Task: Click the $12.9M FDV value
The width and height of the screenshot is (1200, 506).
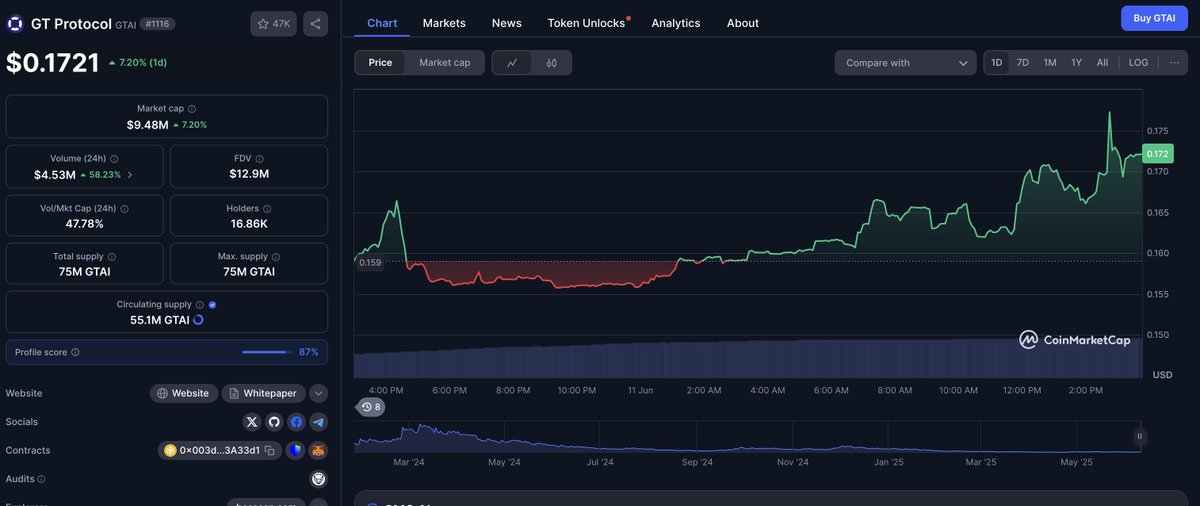Action: [x=249, y=174]
